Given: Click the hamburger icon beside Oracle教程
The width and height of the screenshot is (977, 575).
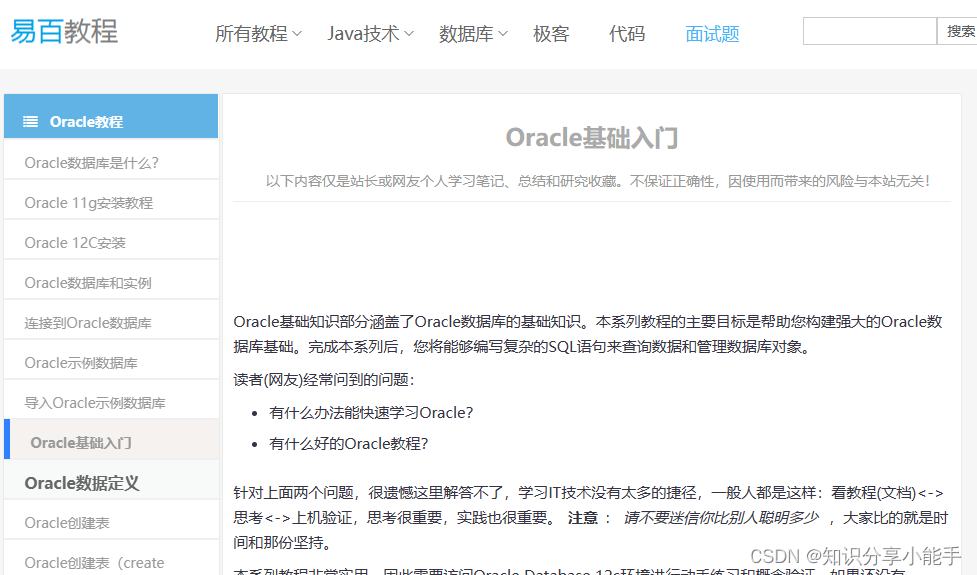Looking at the screenshot, I should click(31, 121).
